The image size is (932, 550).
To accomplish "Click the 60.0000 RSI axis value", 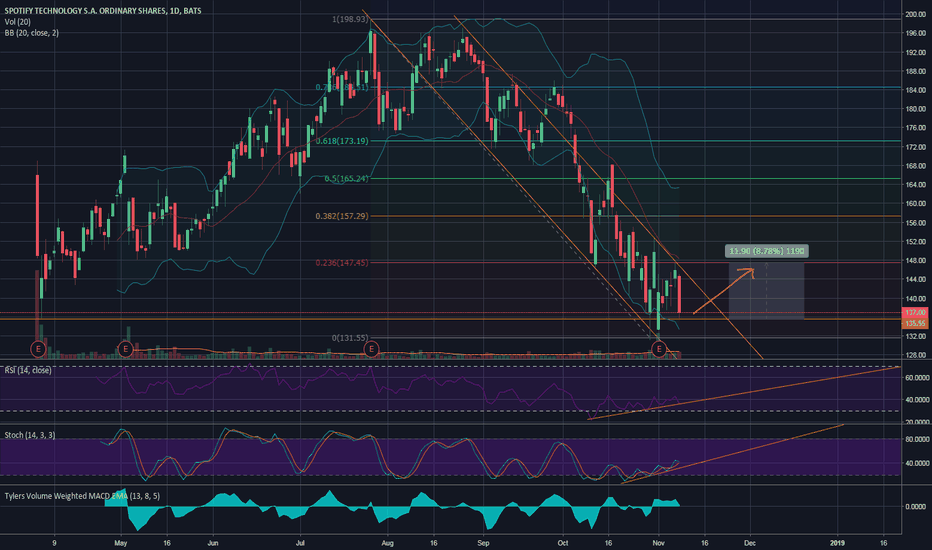I will coord(917,378).
